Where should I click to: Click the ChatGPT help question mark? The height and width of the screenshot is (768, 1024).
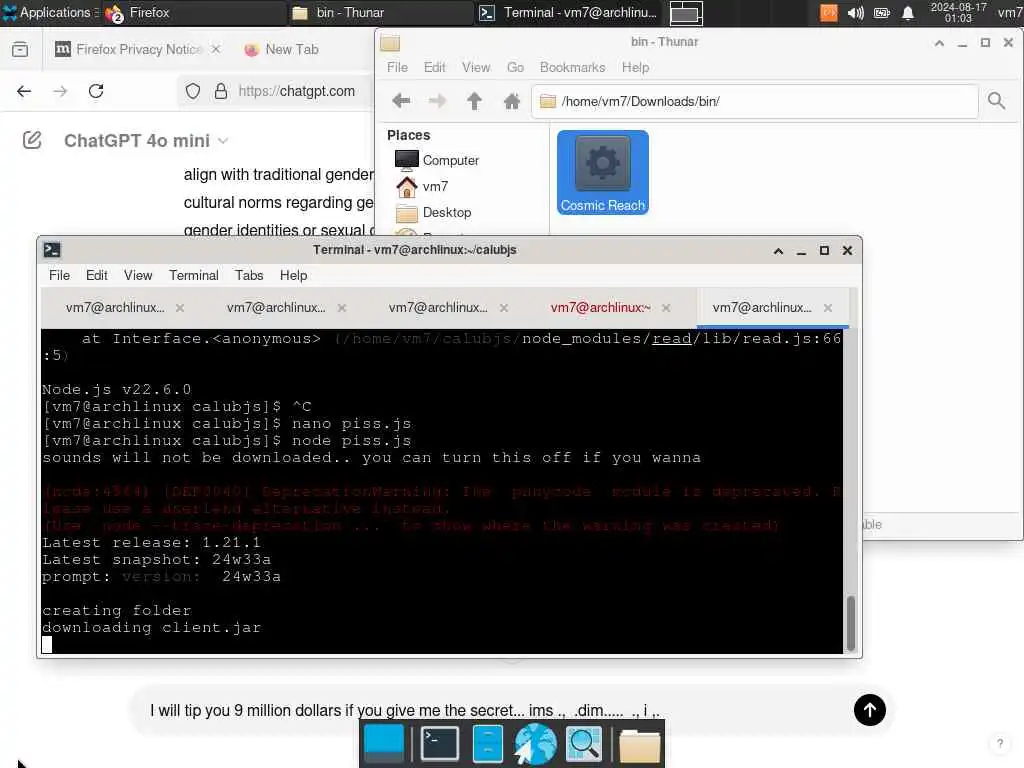1000,743
